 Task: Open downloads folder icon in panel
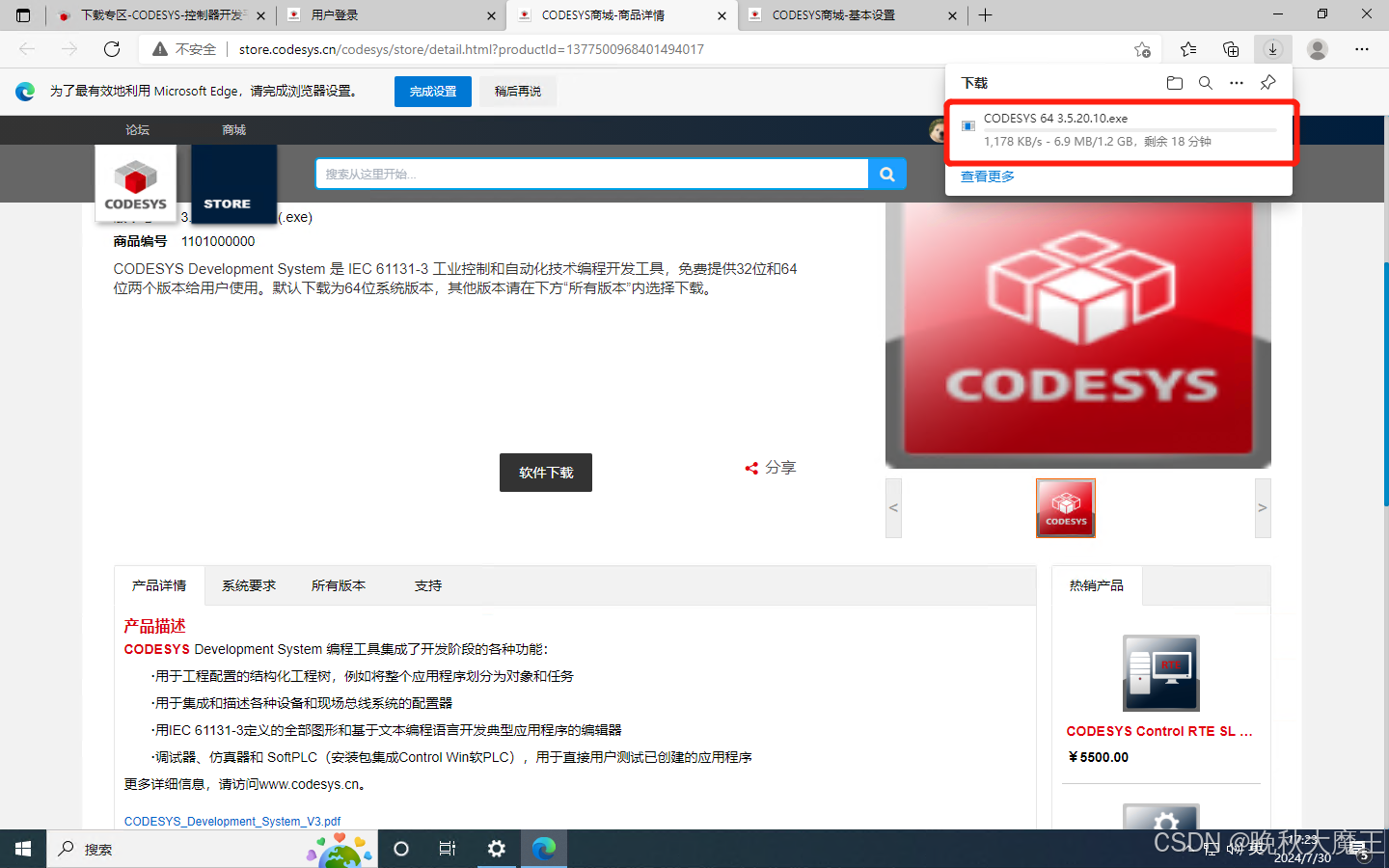(x=1175, y=83)
